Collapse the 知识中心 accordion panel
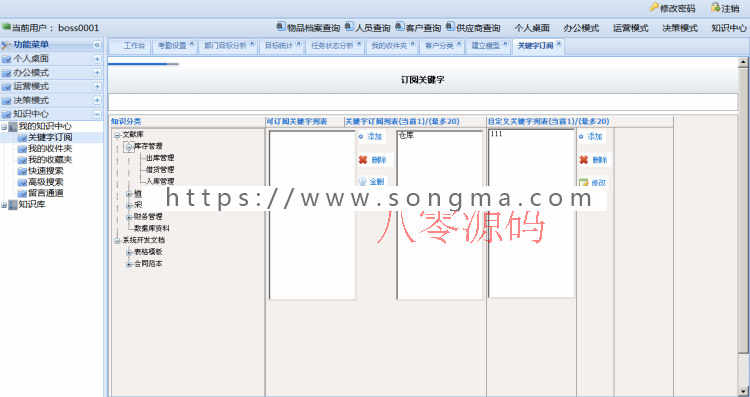The image size is (750, 397). pos(98,114)
